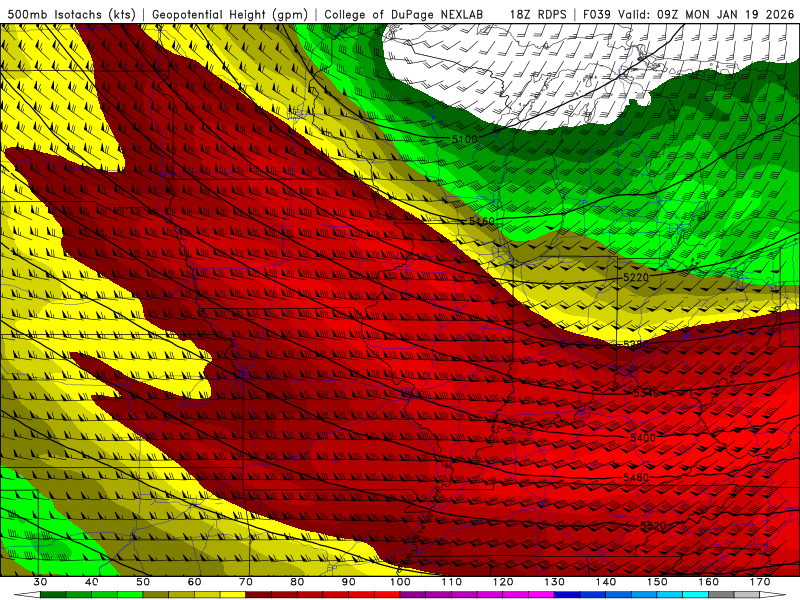Click the 140 value on the color scale
The width and height of the screenshot is (800, 600).
(606, 582)
